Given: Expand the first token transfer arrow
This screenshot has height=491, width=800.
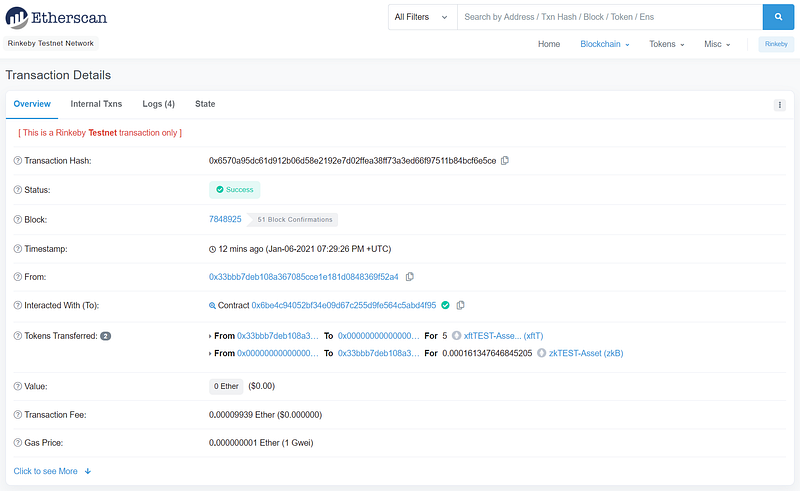Looking at the screenshot, I should [210, 336].
